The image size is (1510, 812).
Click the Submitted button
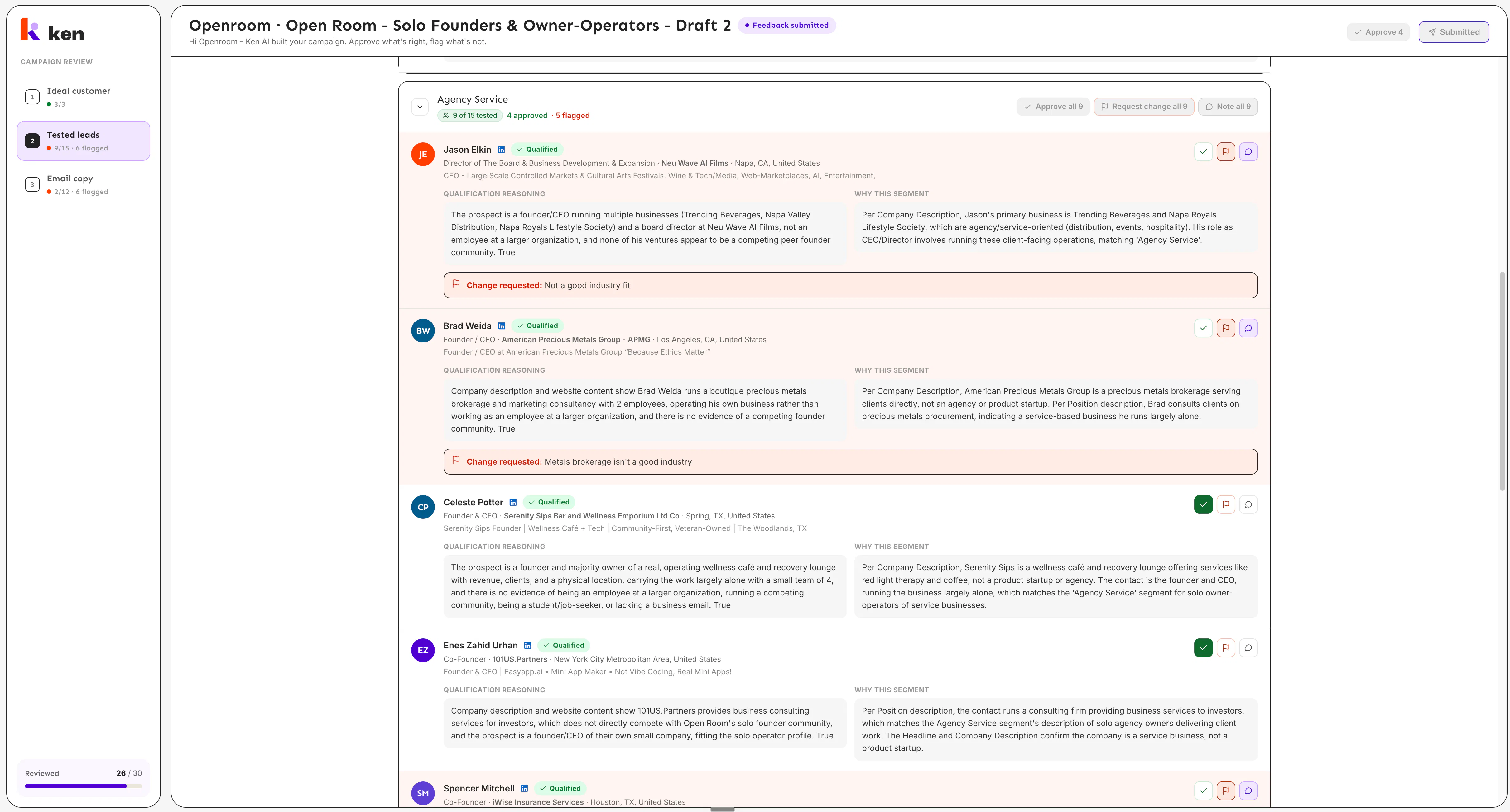pyautogui.click(x=1454, y=32)
